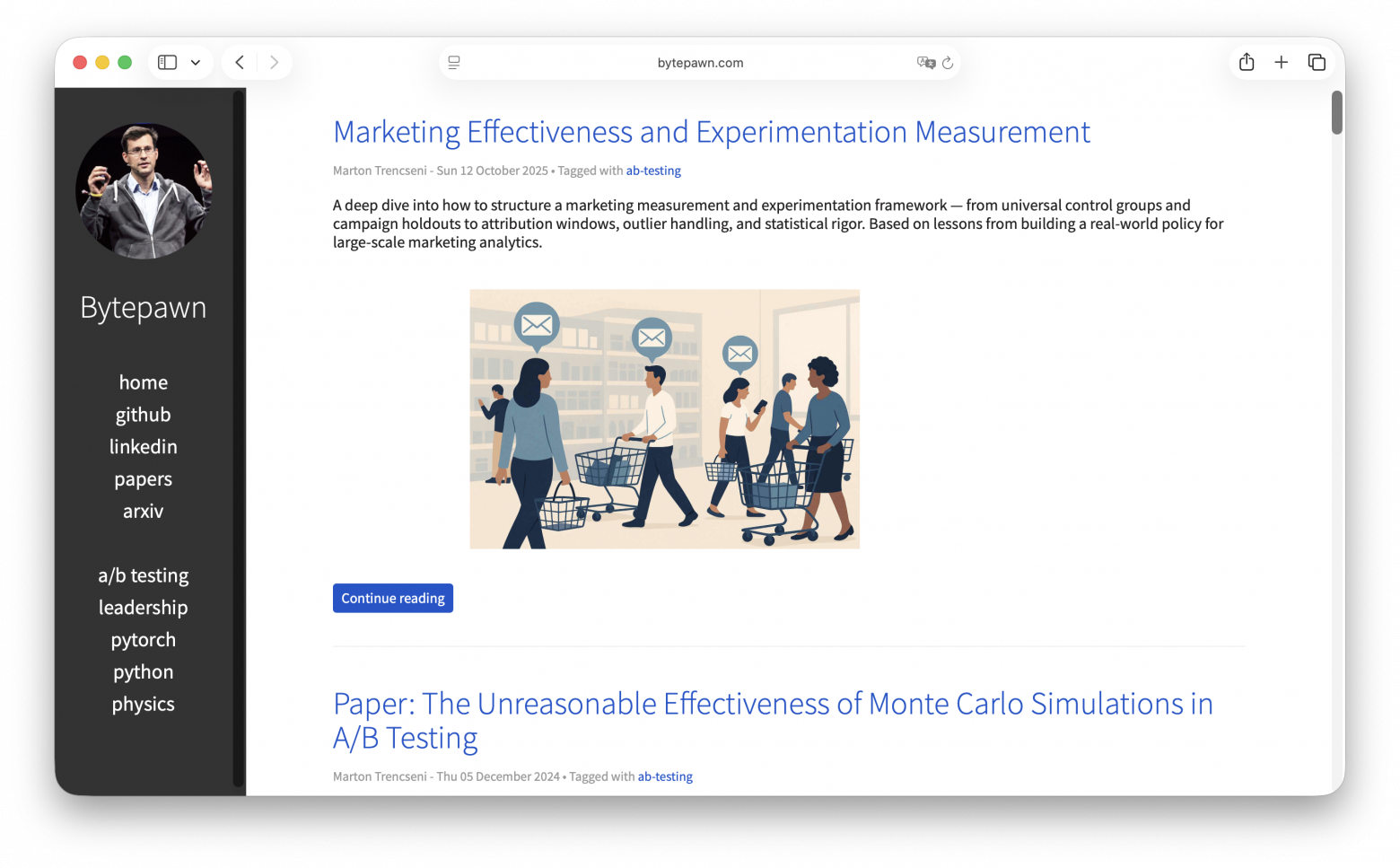
Task: Expand the sidebar options dropdown chevron
Action: pyautogui.click(x=196, y=63)
